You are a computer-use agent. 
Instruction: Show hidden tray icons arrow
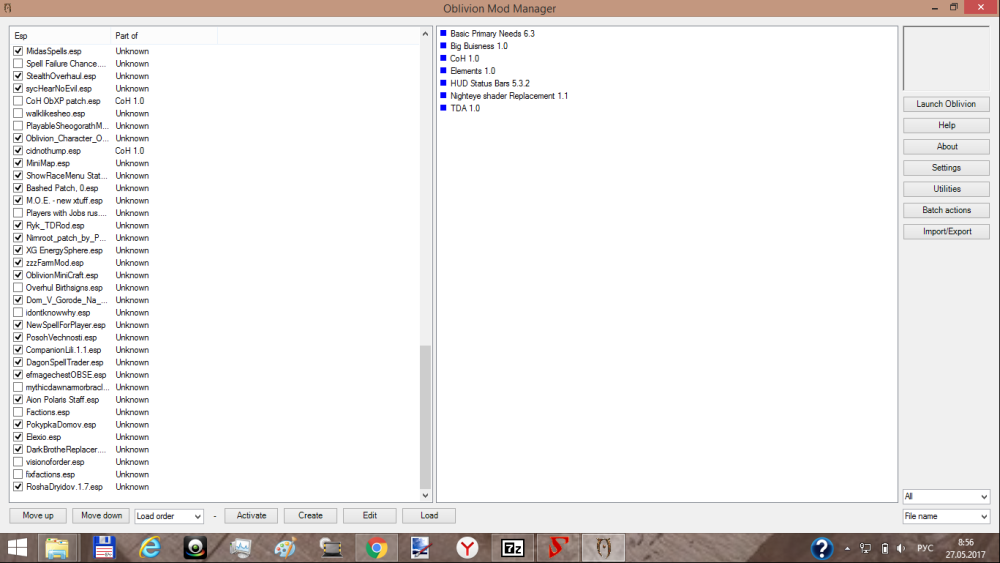(847, 548)
